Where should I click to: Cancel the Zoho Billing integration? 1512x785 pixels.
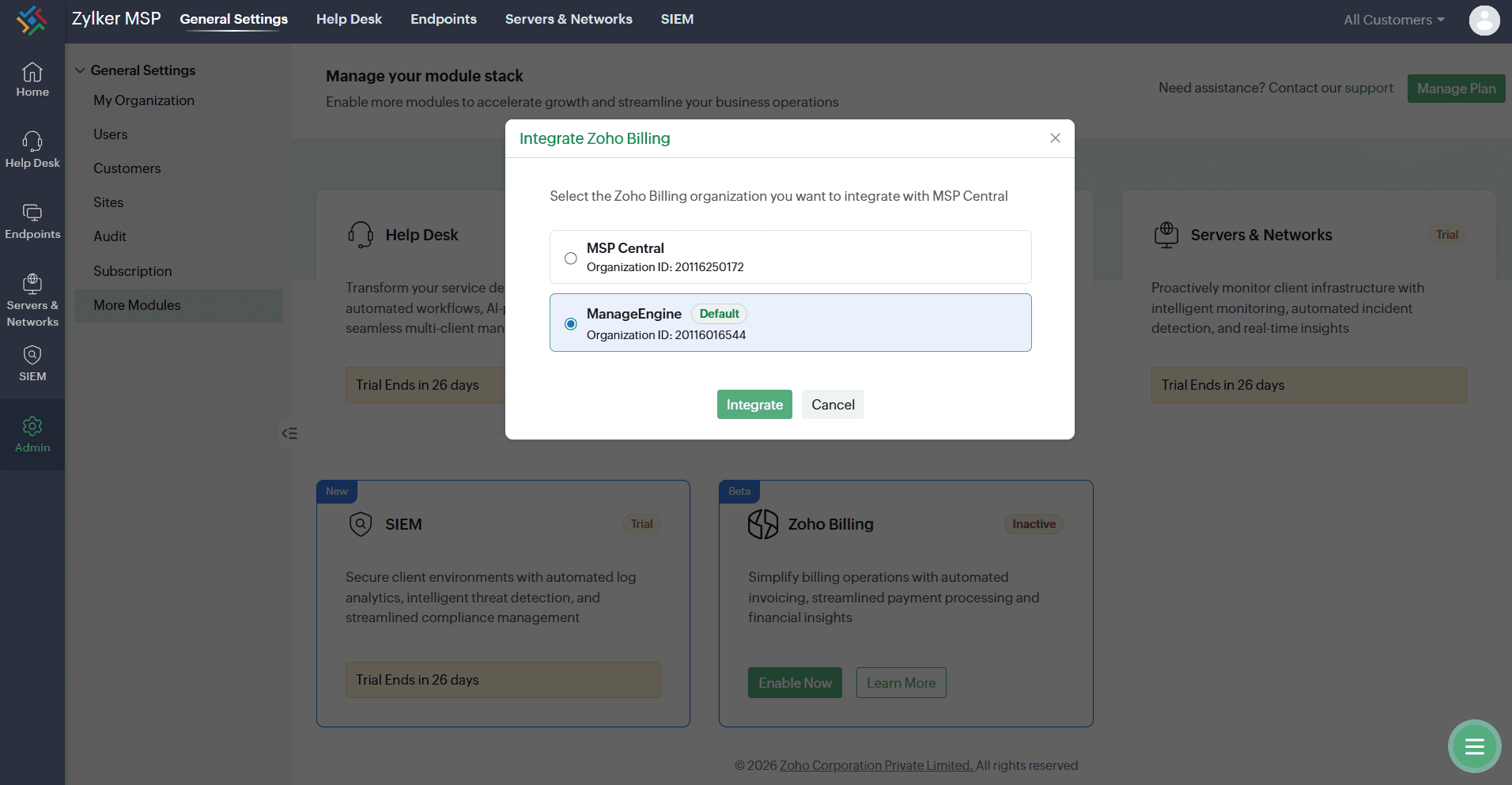point(833,405)
